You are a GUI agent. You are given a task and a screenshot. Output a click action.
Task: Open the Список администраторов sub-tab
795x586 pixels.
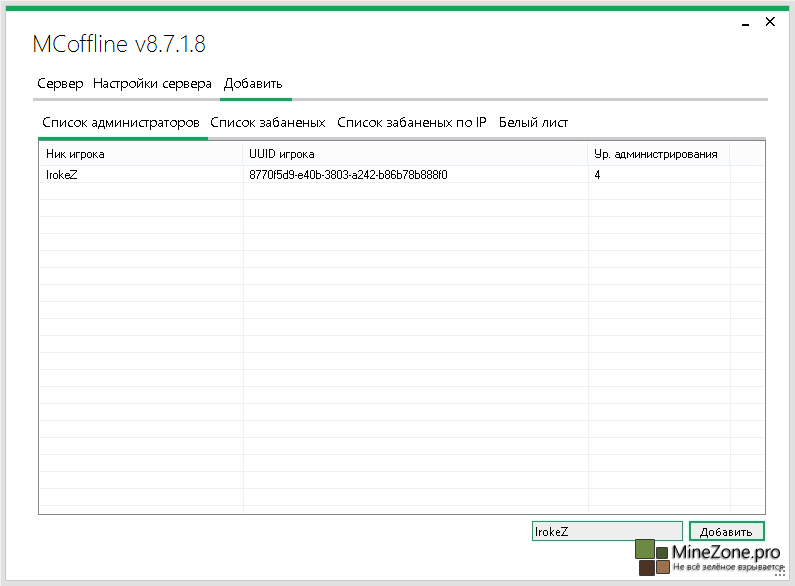[x=121, y=123]
